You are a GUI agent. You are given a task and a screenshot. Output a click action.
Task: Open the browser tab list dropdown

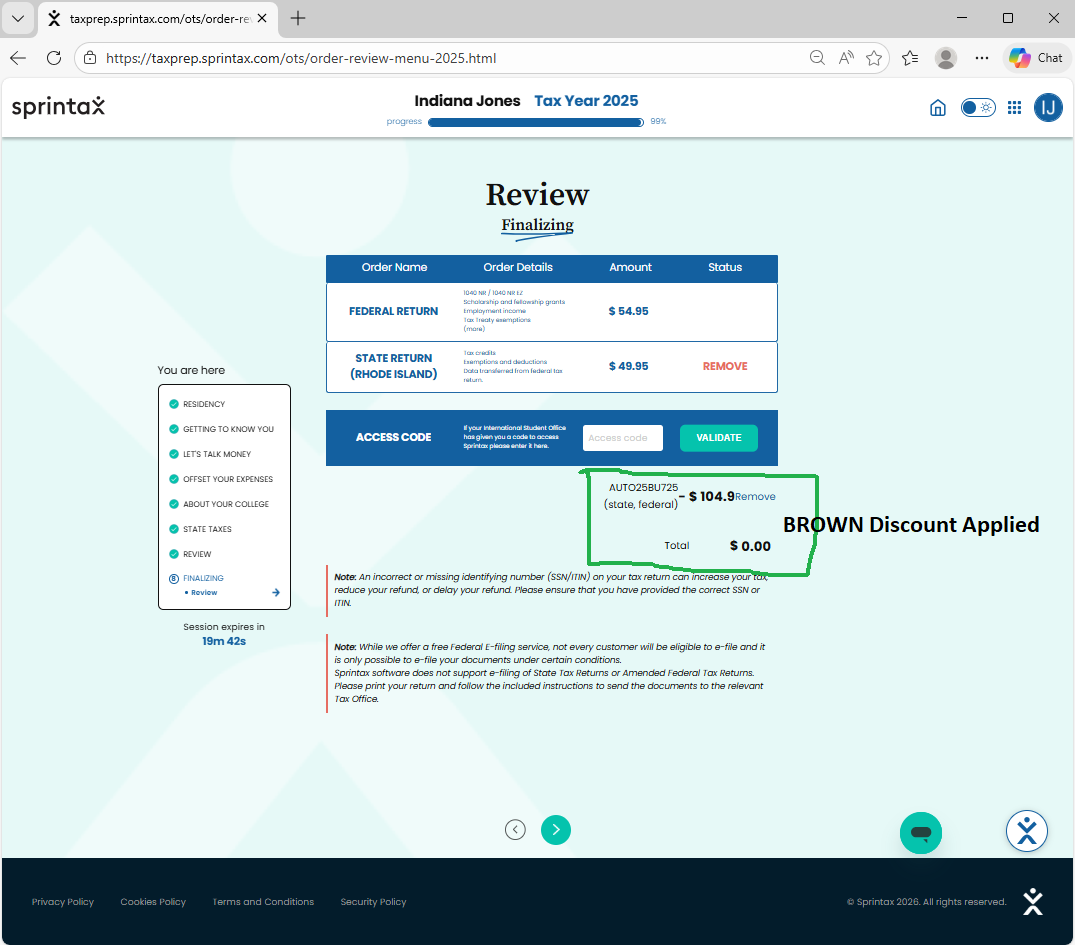[18, 18]
